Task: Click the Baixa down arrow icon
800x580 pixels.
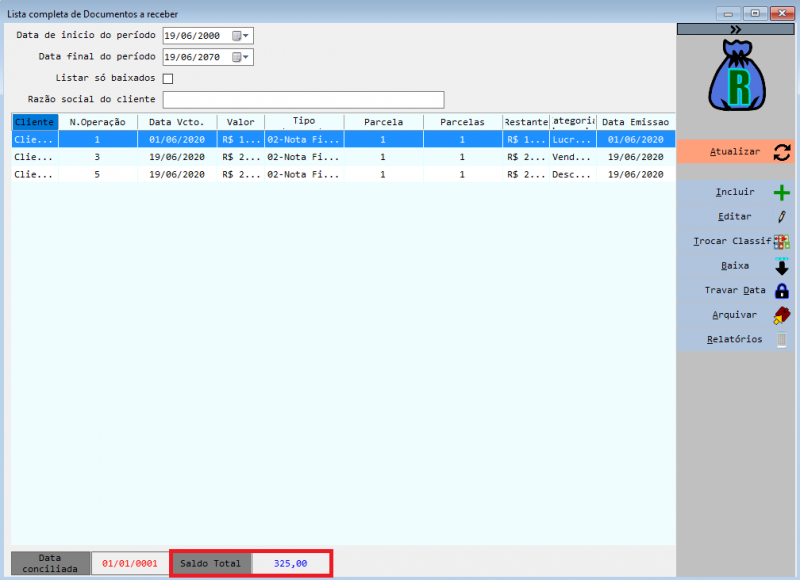Action: pyautogui.click(x=781, y=266)
